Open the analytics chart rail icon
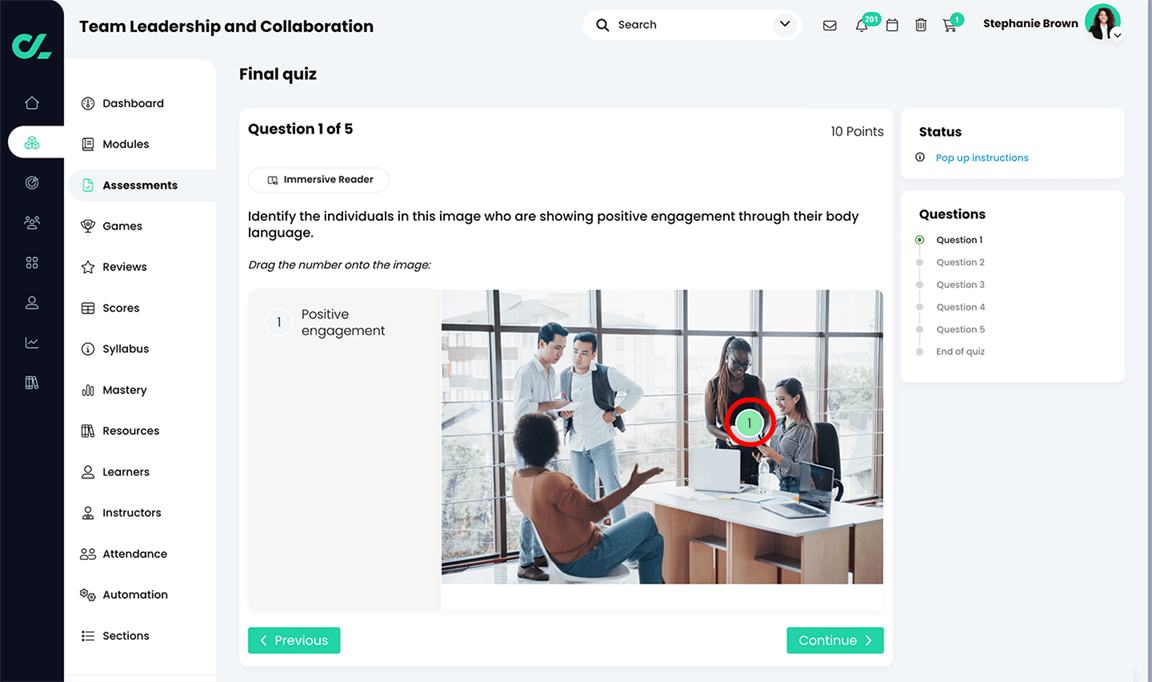Image resolution: width=1152 pixels, height=682 pixels. (32, 342)
